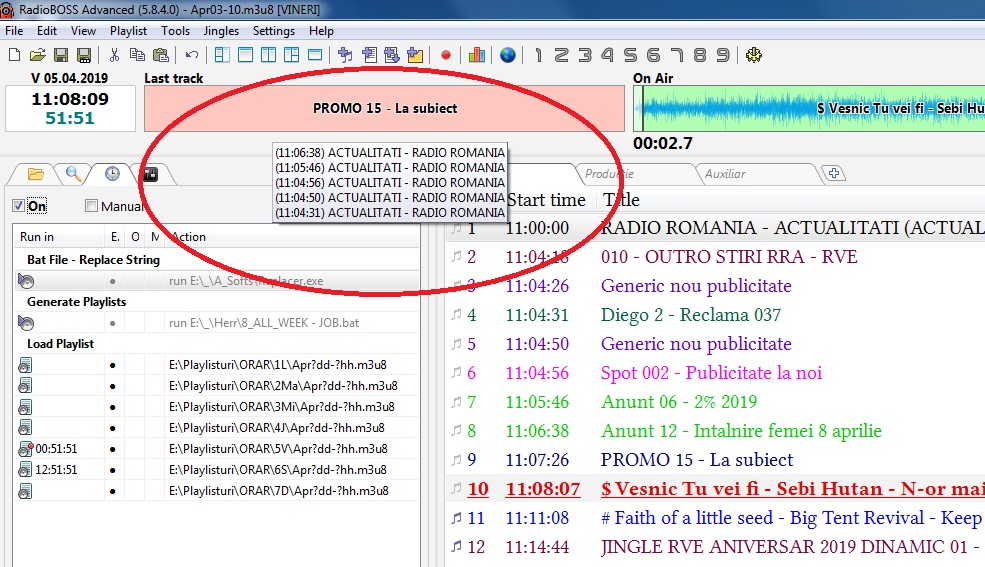Click the fourth panel layout icon in toolbar
This screenshot has width=985, height=567.
point(291,55)
